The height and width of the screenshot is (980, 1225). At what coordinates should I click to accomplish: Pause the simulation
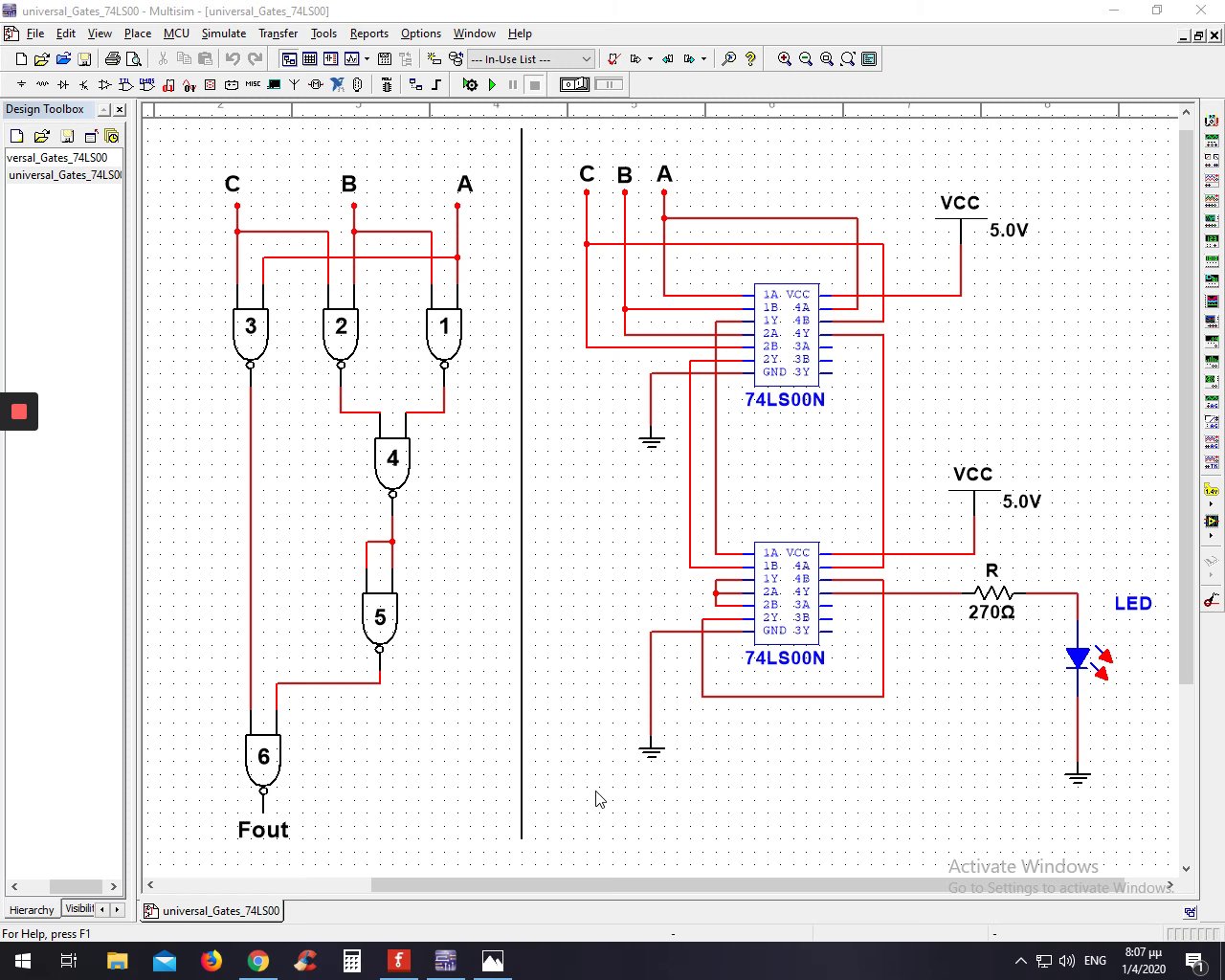(x=513, y=85)
